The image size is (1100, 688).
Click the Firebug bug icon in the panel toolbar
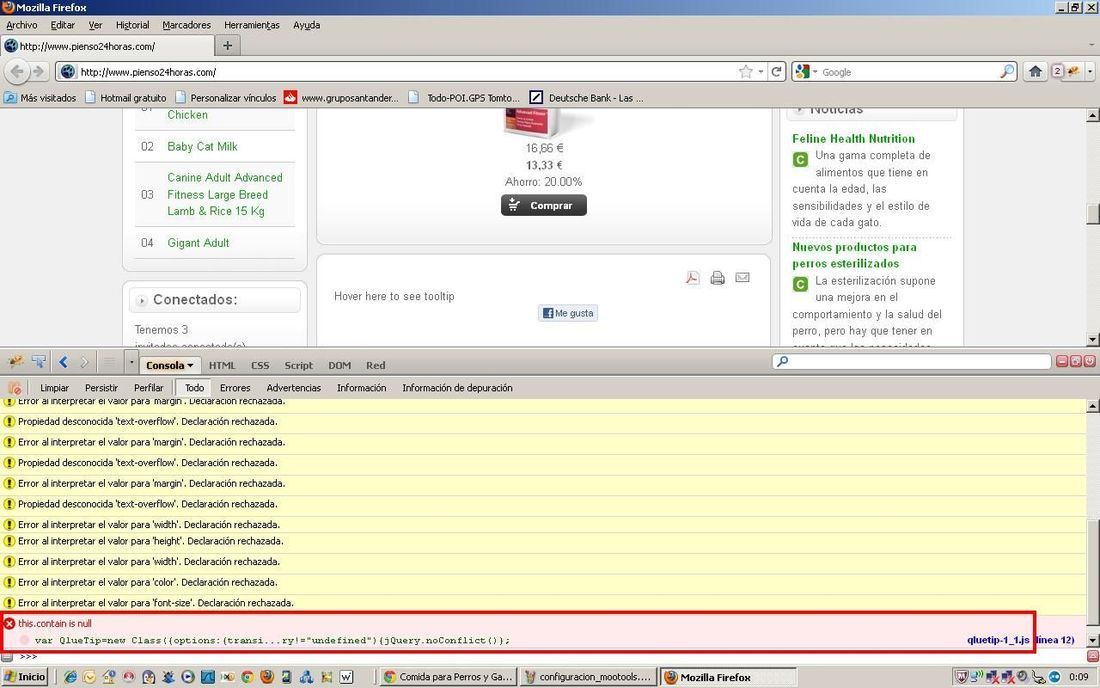[x=15, y=362]
